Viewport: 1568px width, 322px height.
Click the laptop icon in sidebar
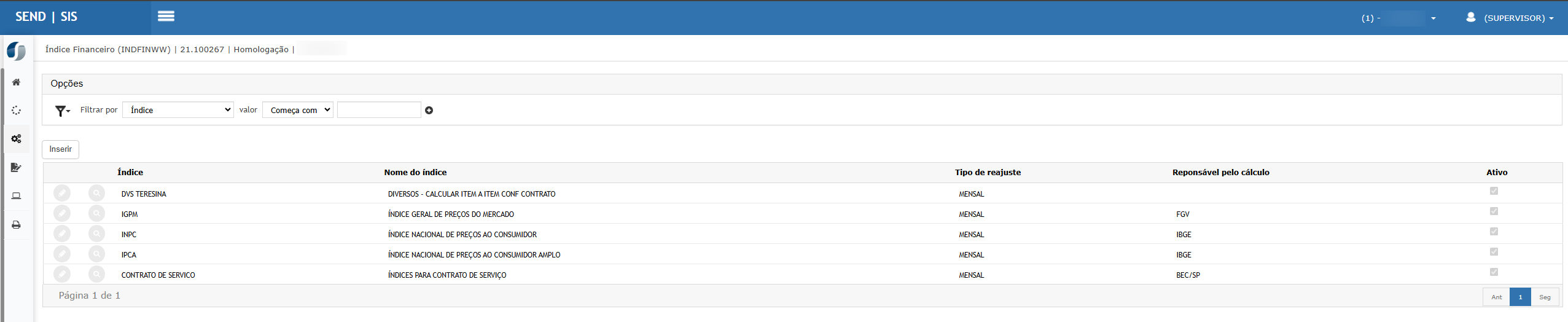pyautogui.click(x=17, y=196)
